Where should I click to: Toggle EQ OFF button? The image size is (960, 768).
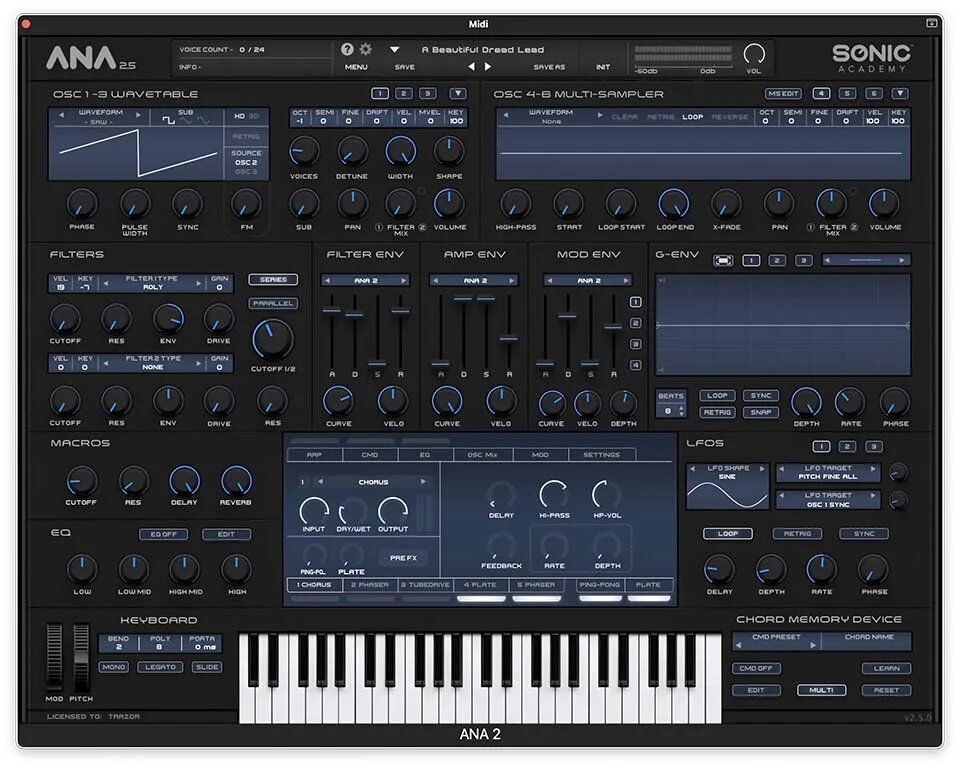(x=163, y=534)
